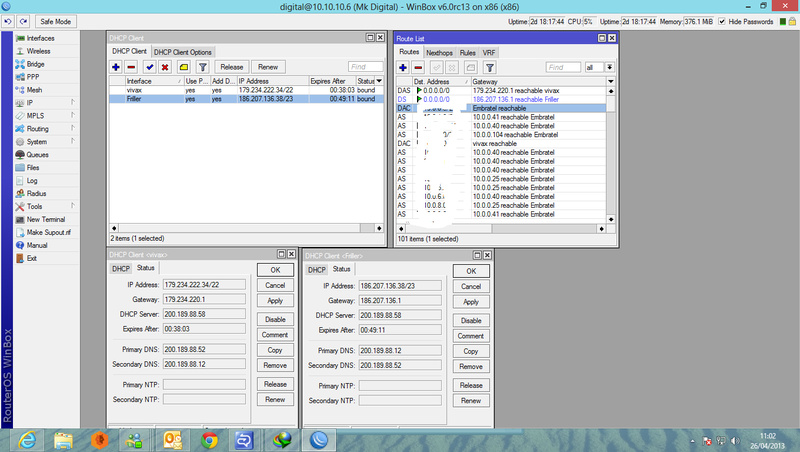
Task: Switch to the DHCP tab in the vivax dialog
Action: click(x=121, y=269)
